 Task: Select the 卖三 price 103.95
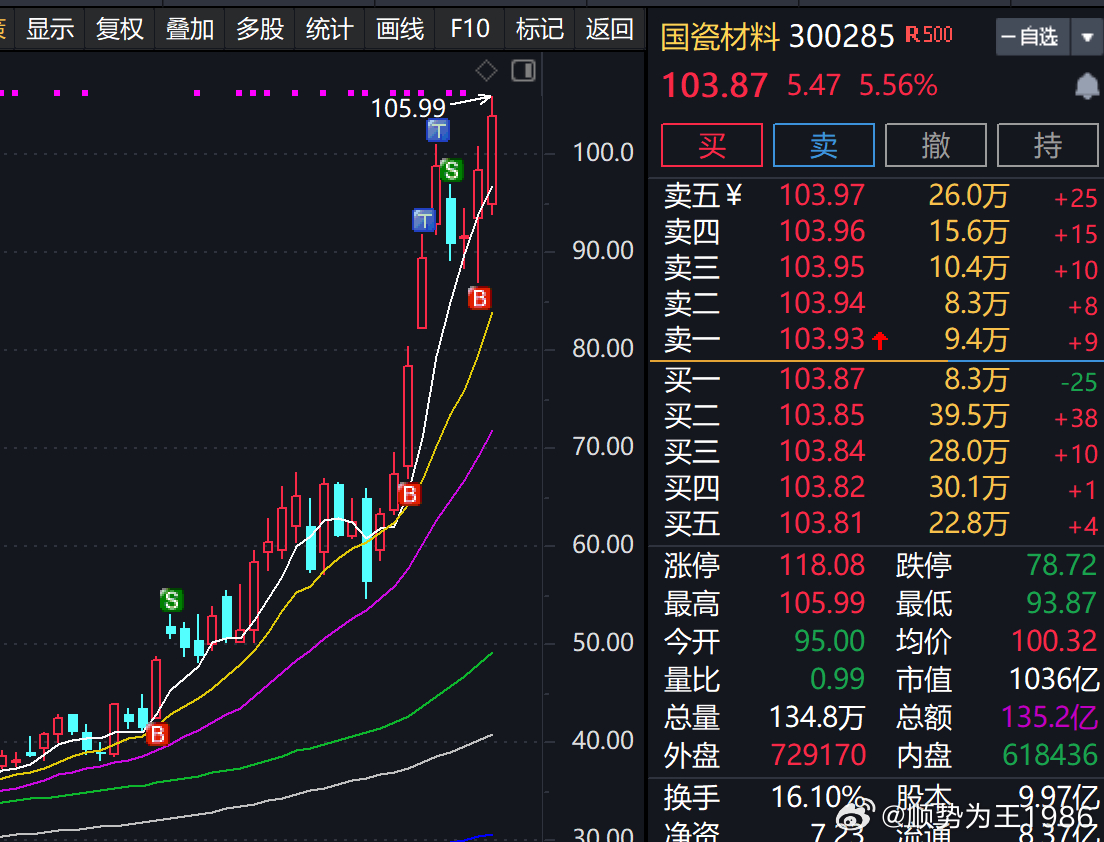pos(822,268)
